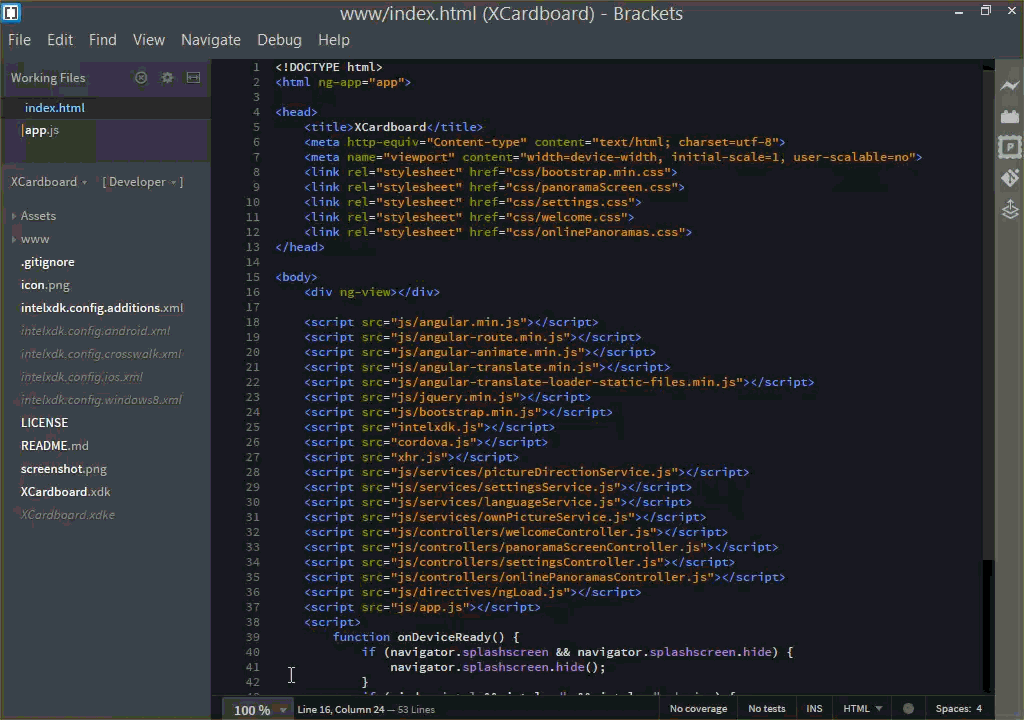Click the No coverage status item
Image resolution: width=1024 pixels, height=720 pixels.
[698, 708]
